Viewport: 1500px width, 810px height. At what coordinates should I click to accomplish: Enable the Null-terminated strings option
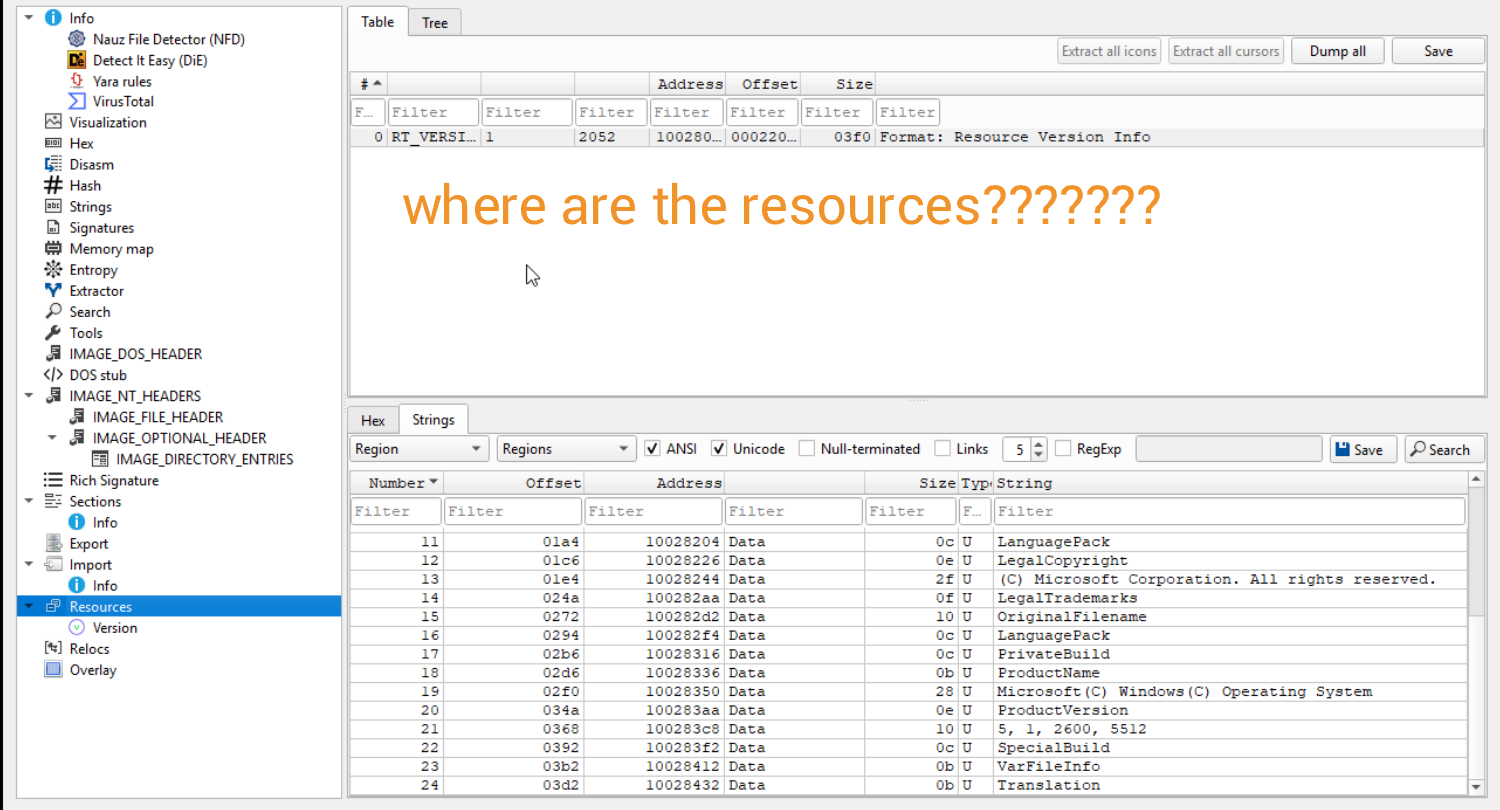807,448
